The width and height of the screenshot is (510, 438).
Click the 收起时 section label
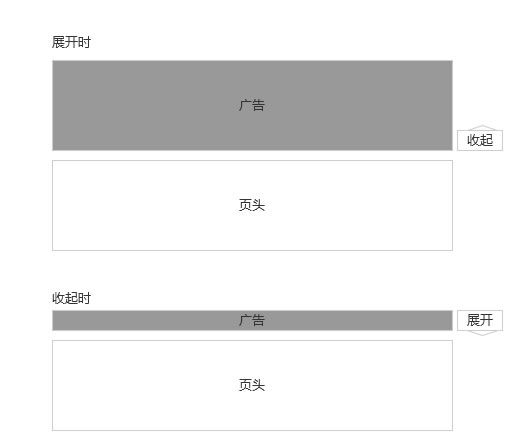pyautogui.click(x=71, y=298)
